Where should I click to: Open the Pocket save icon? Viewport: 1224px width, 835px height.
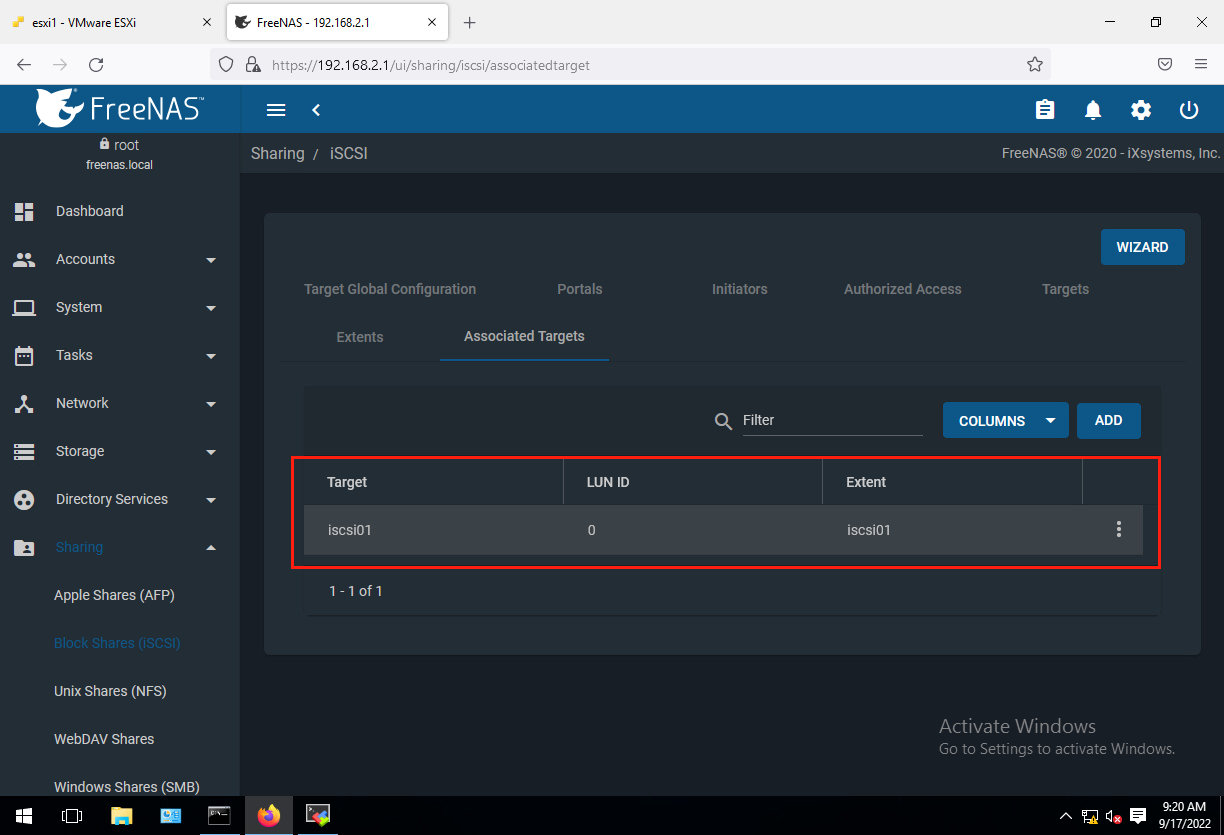[x=1165, y=64]
